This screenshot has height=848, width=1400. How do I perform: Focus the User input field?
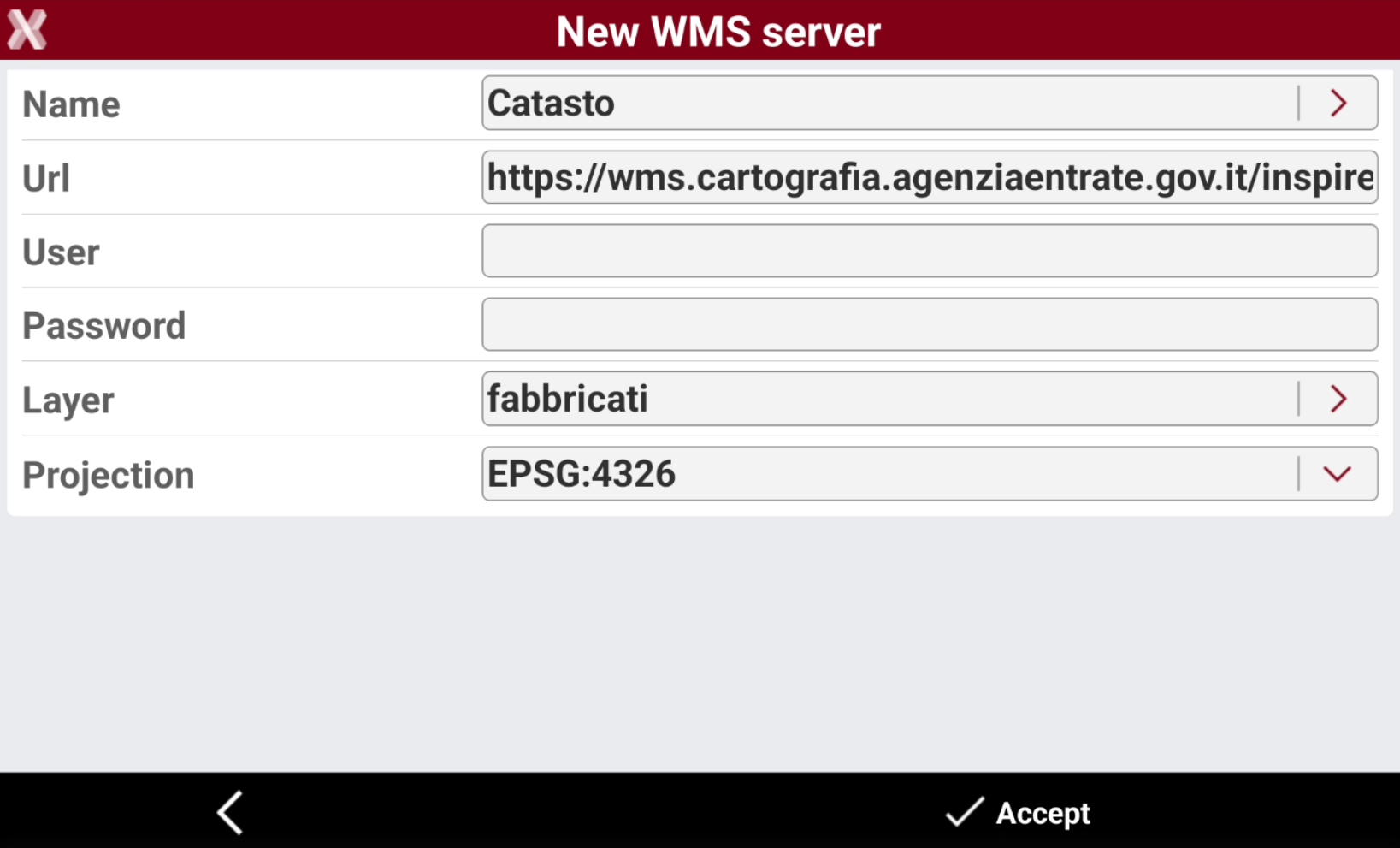point(930,251)
